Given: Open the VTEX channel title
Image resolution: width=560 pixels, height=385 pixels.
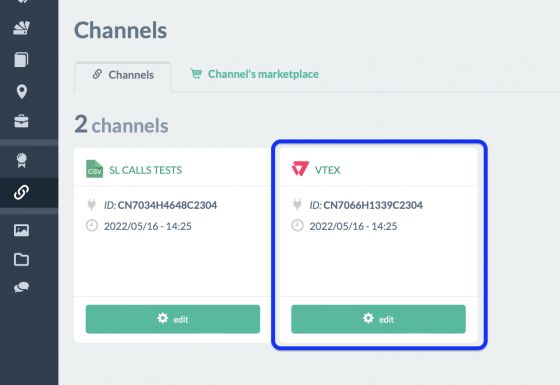Looking at the screenshot, I should (328, 170).
